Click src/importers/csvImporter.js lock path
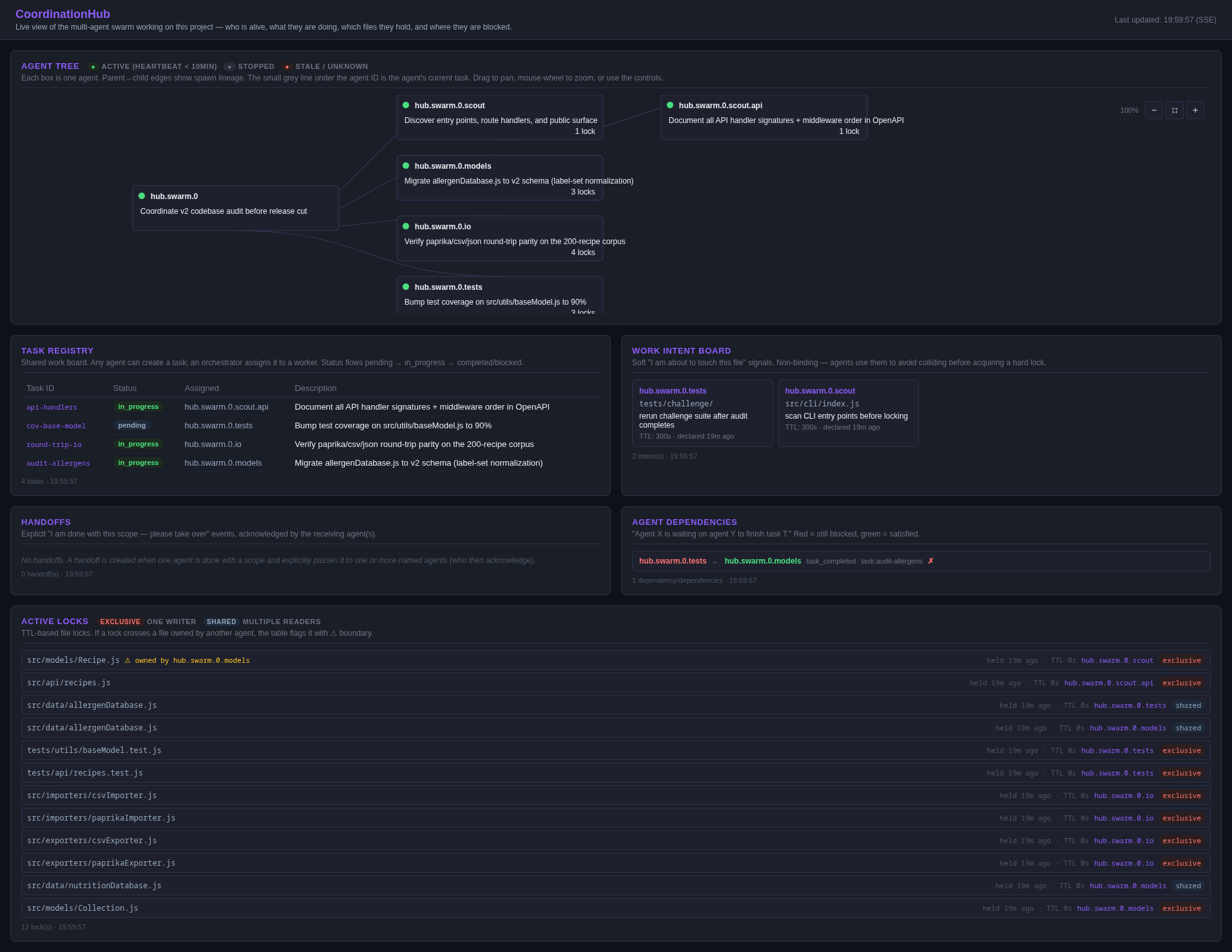The height and width of the screenshot is (952, 1232). 92,795
